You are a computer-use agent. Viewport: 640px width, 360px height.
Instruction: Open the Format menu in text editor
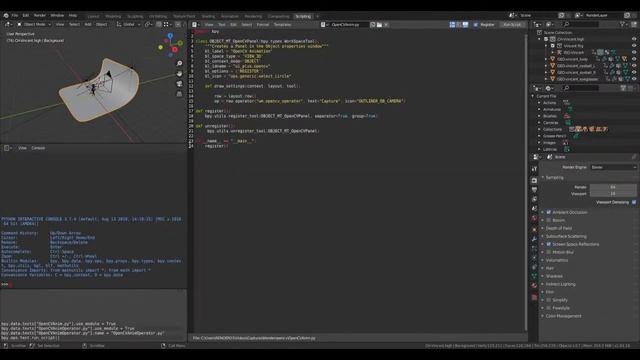click(x=263, y=24)
